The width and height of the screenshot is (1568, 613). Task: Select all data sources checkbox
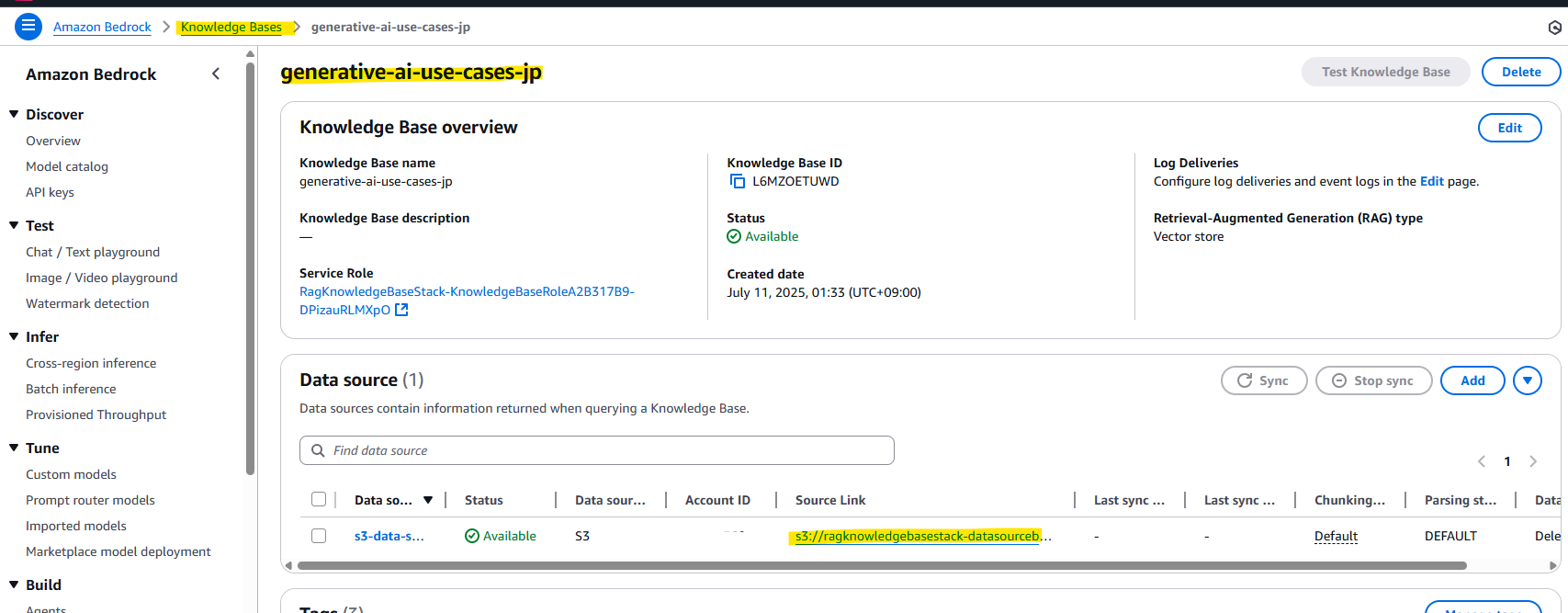(319, 499)
